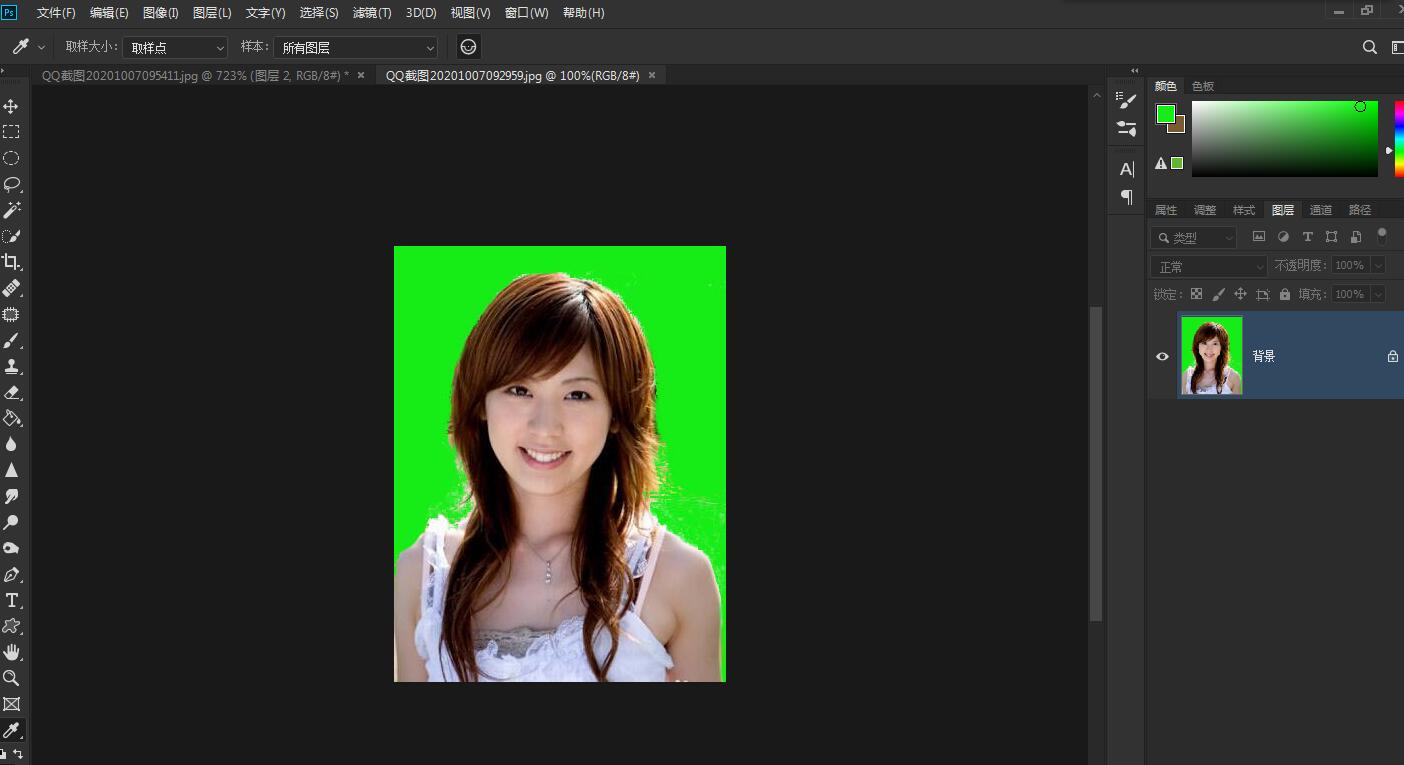Open the 取样大小 dropdown
The image size is (1404, 765).
(175, 47)
